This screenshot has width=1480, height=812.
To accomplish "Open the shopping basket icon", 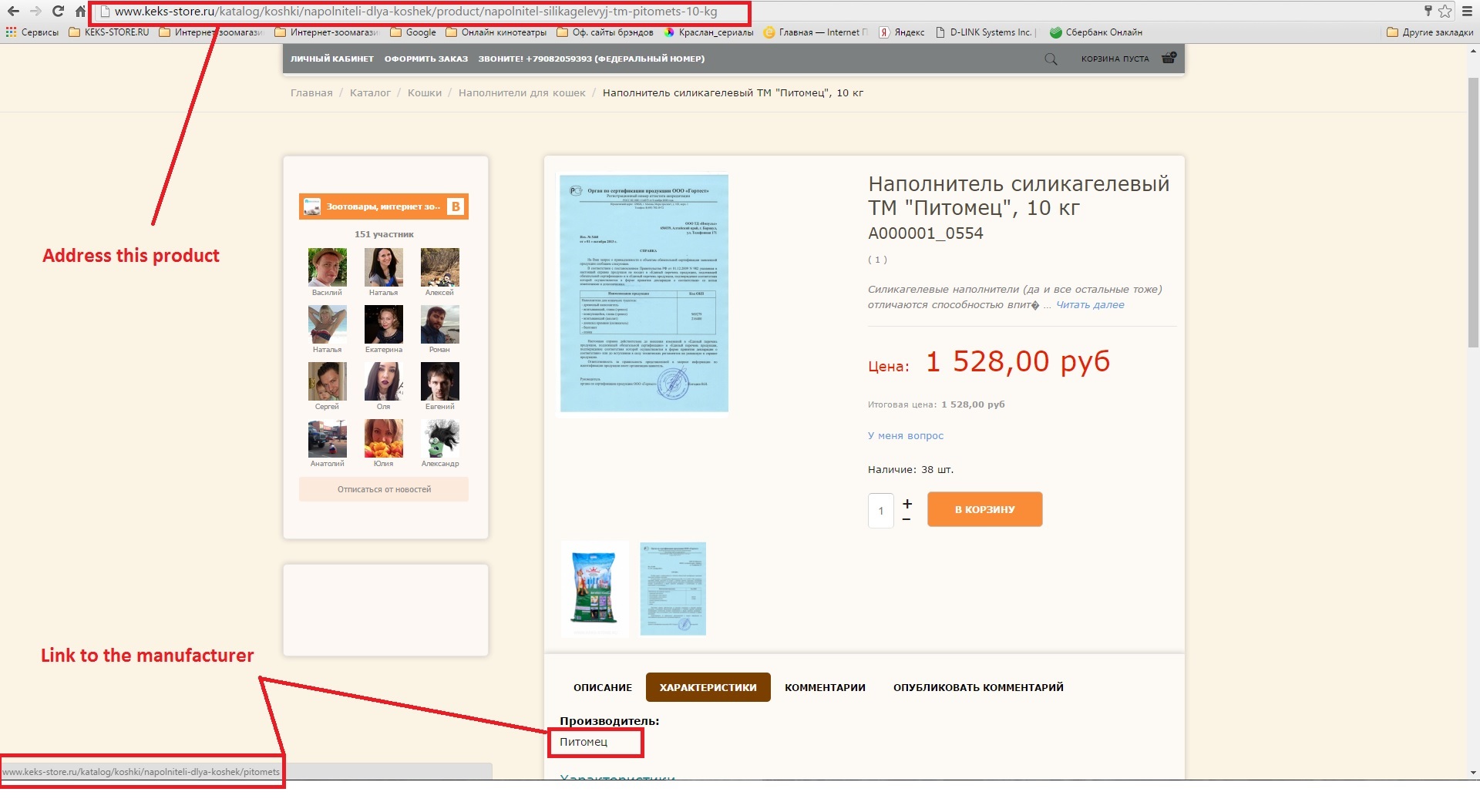I will click(1169, 58).
